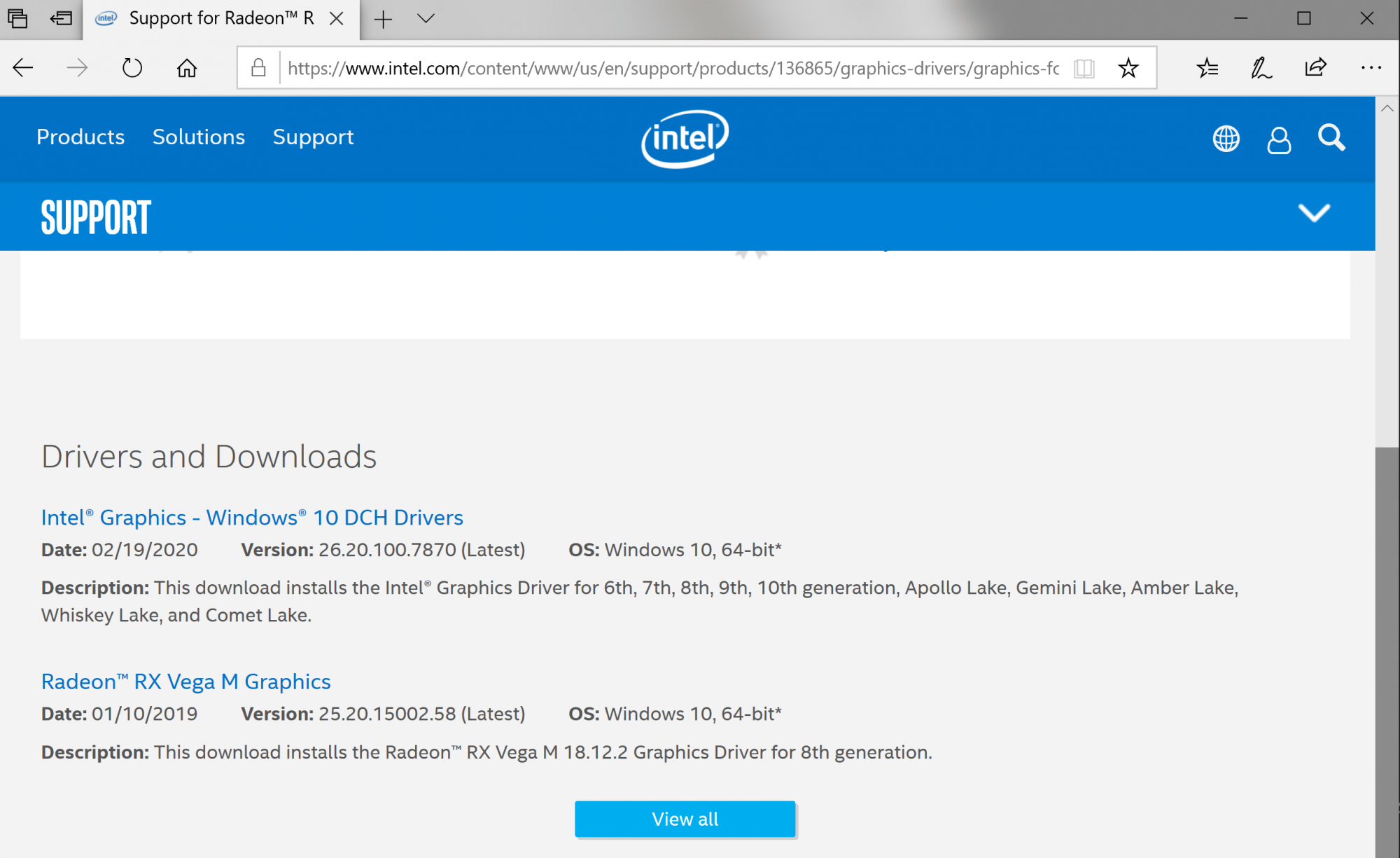Click the add notes pen icon
The height and width of the screenshot is (858, 1400).
click(1261, 68)
